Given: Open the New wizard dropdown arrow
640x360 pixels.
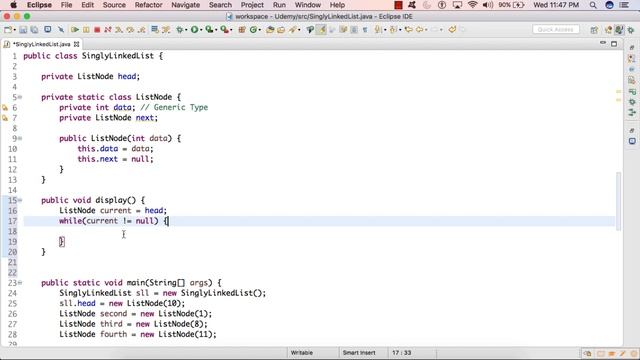Looking at the screenshot, I should click(x=14, y=30).
